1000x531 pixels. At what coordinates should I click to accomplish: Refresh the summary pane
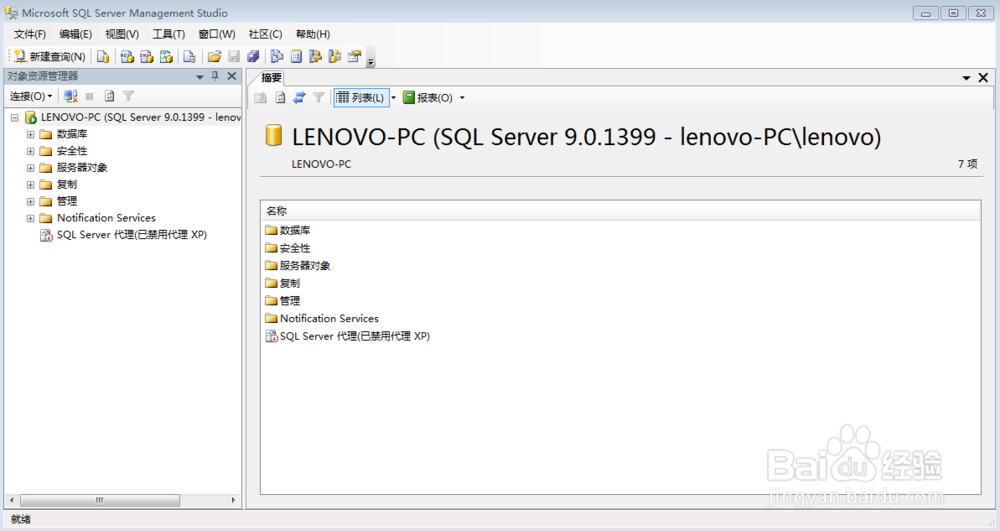tap(280, 98)
